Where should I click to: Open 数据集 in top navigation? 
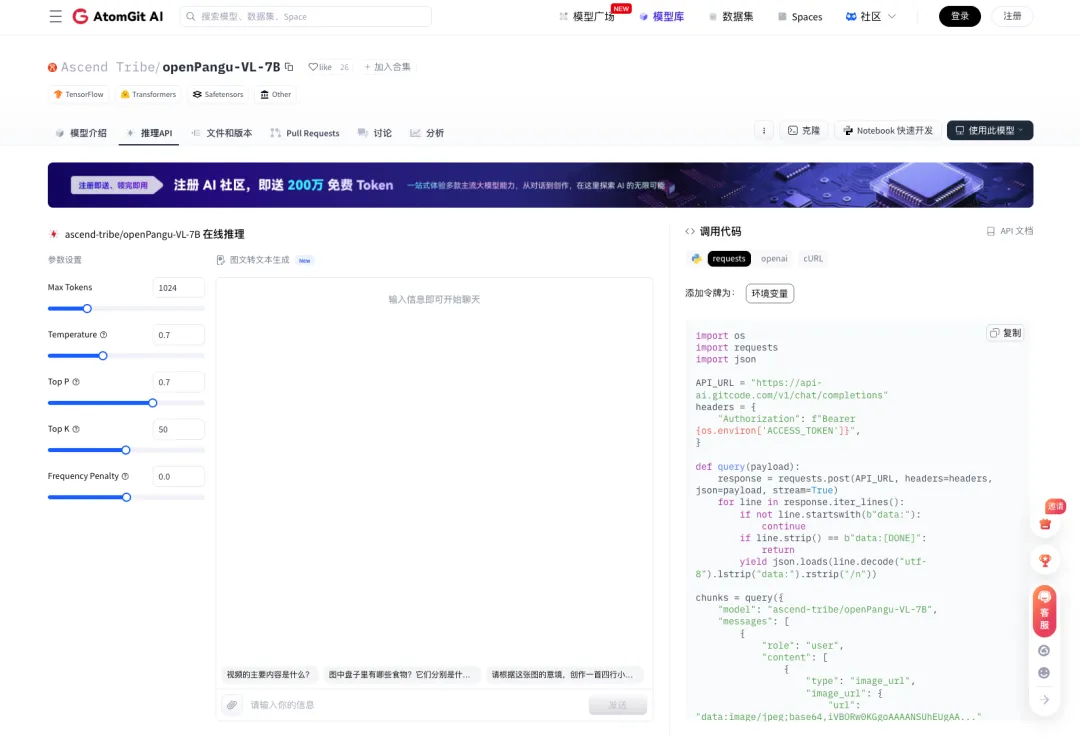[731, 17]
